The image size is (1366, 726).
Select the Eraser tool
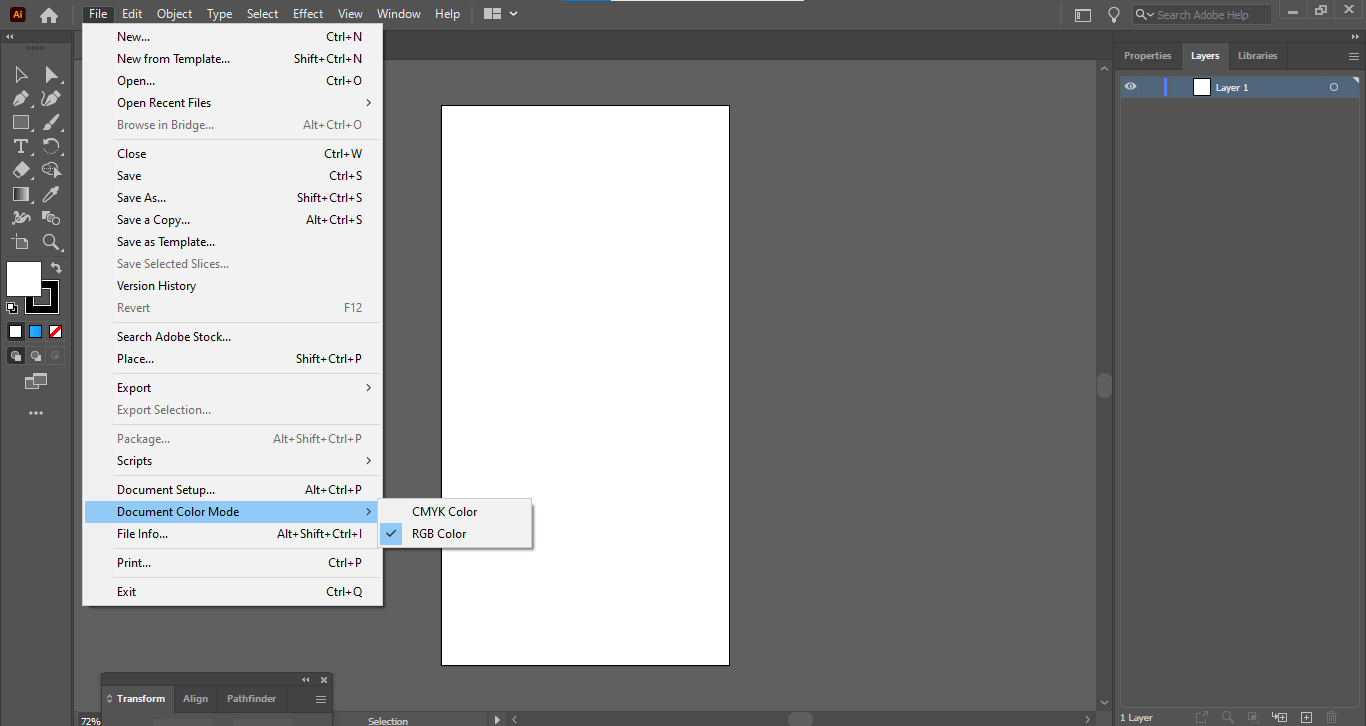[x=20, y=170]
